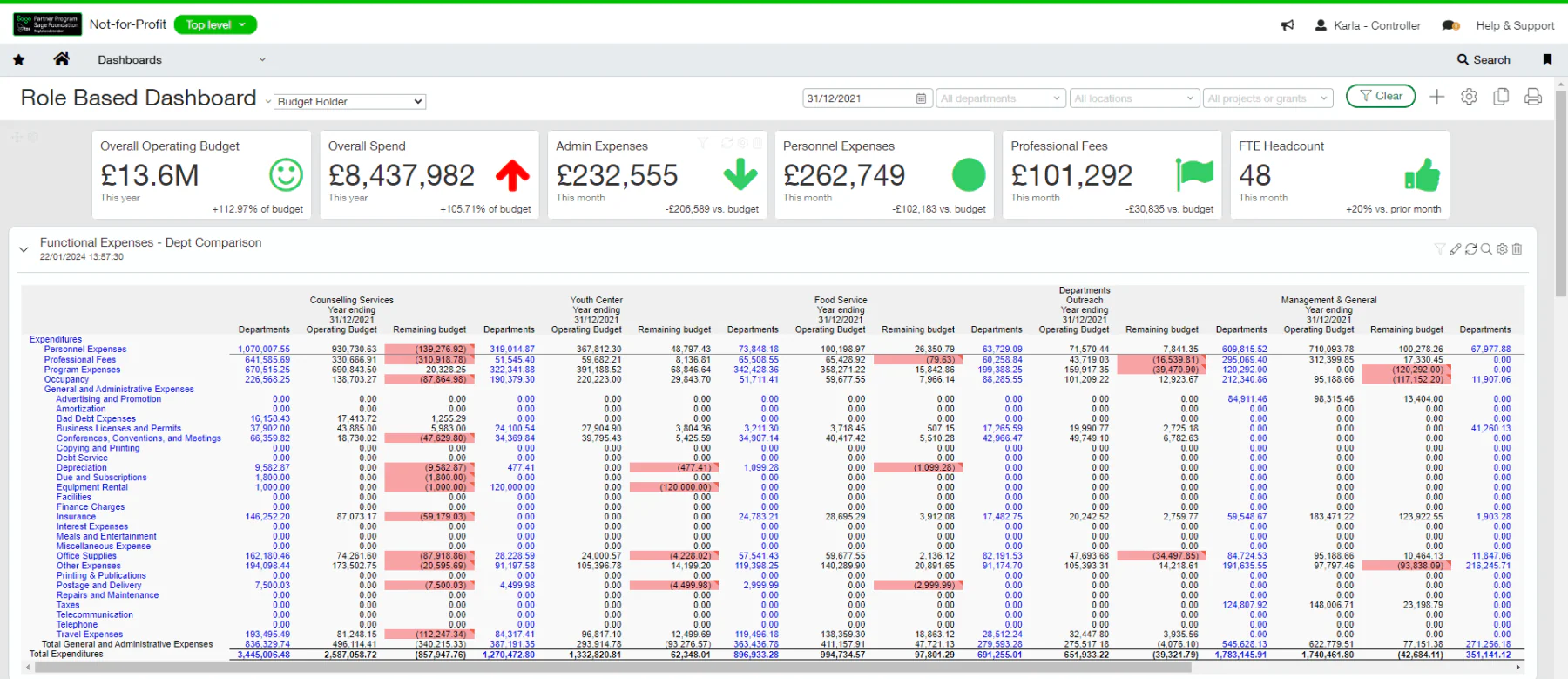Click the green circle indicator on Personnel Expenses card
Screen dimensions: 1568x679
pos(969,175)
